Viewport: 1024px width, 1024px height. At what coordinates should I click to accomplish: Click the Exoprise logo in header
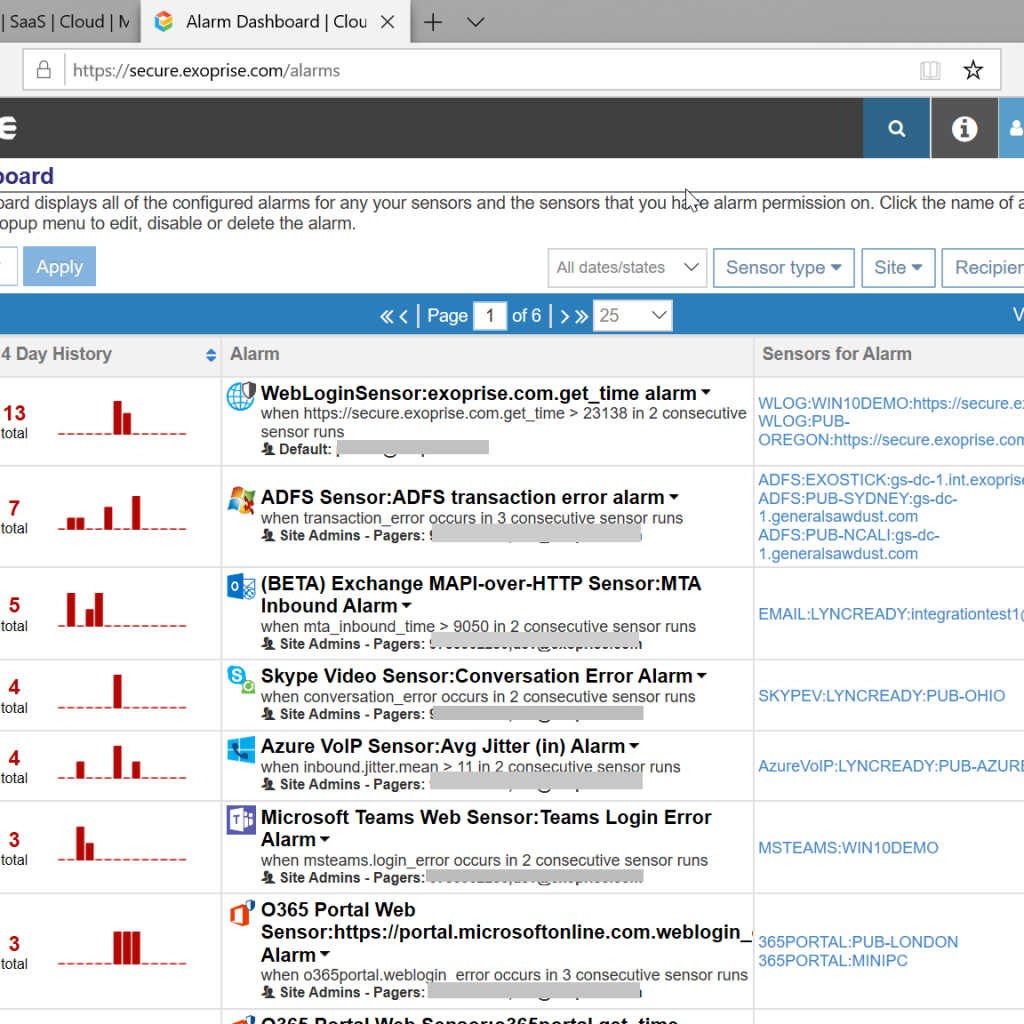click(x=8, y=128)
